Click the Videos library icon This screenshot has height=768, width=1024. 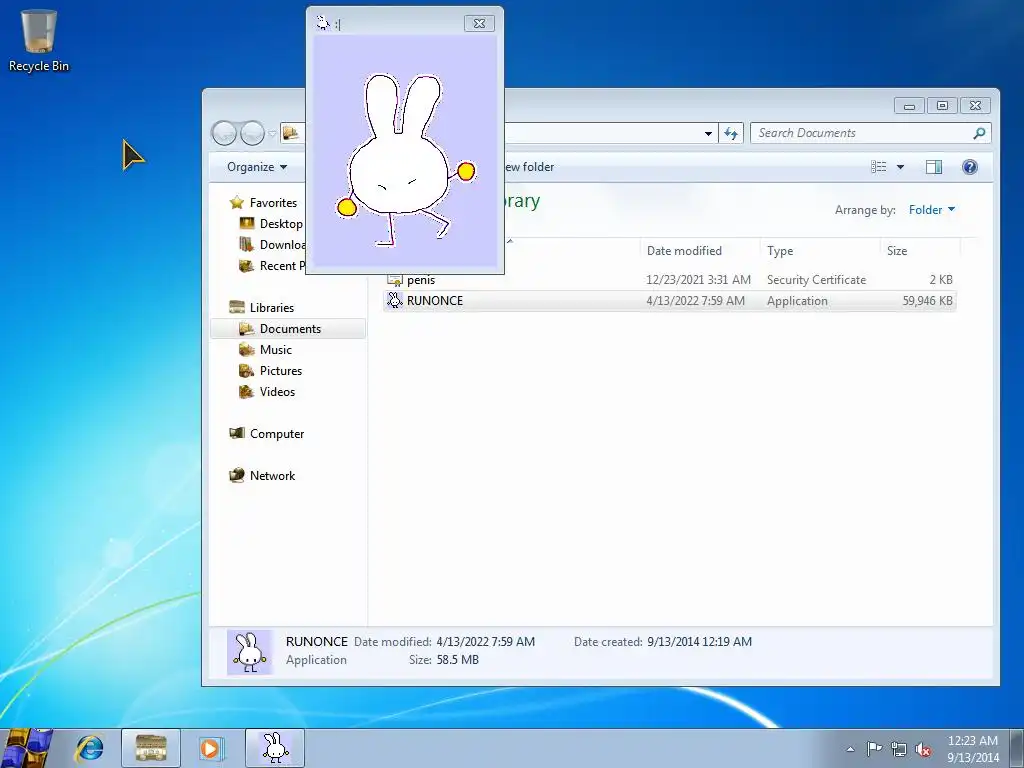[246, 391]
